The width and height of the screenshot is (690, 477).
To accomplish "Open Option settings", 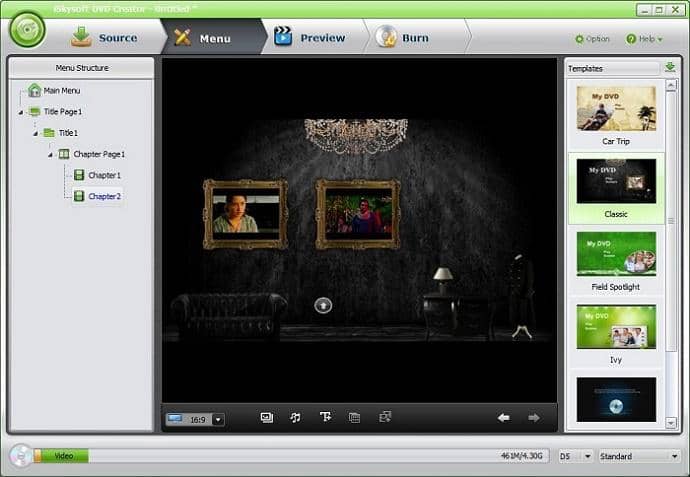I will [x=592, y=39].
